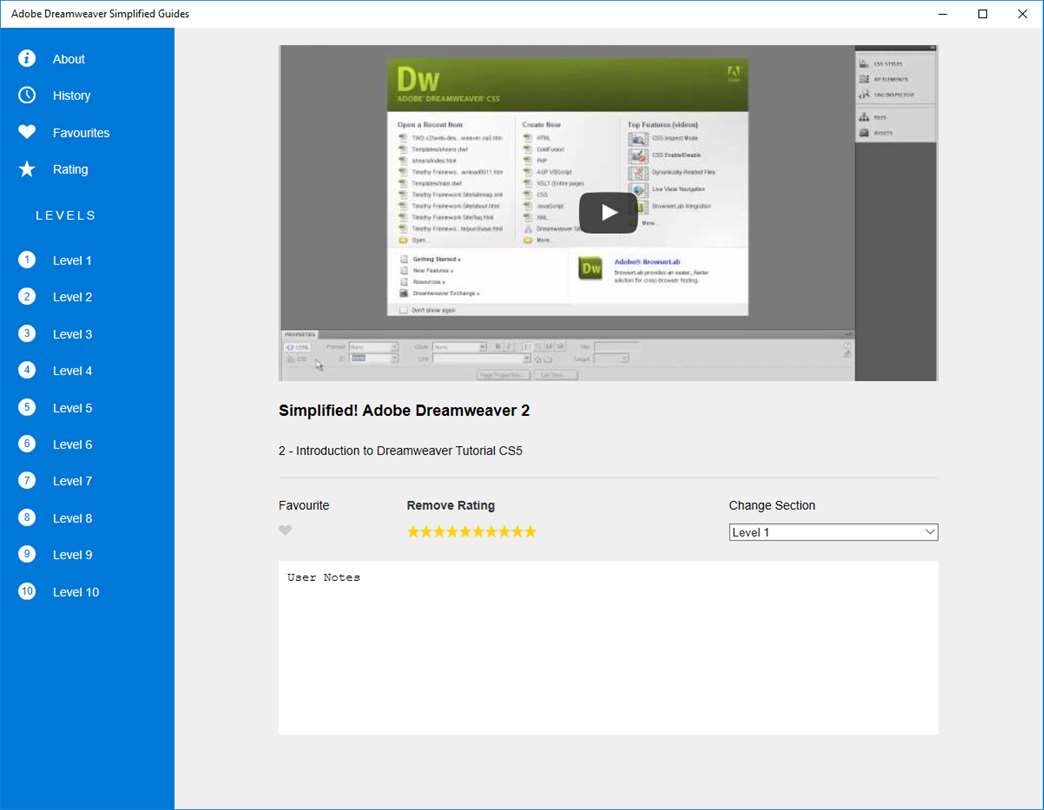
Task: Navigate to Level 8 text
Action: [72, 518]
